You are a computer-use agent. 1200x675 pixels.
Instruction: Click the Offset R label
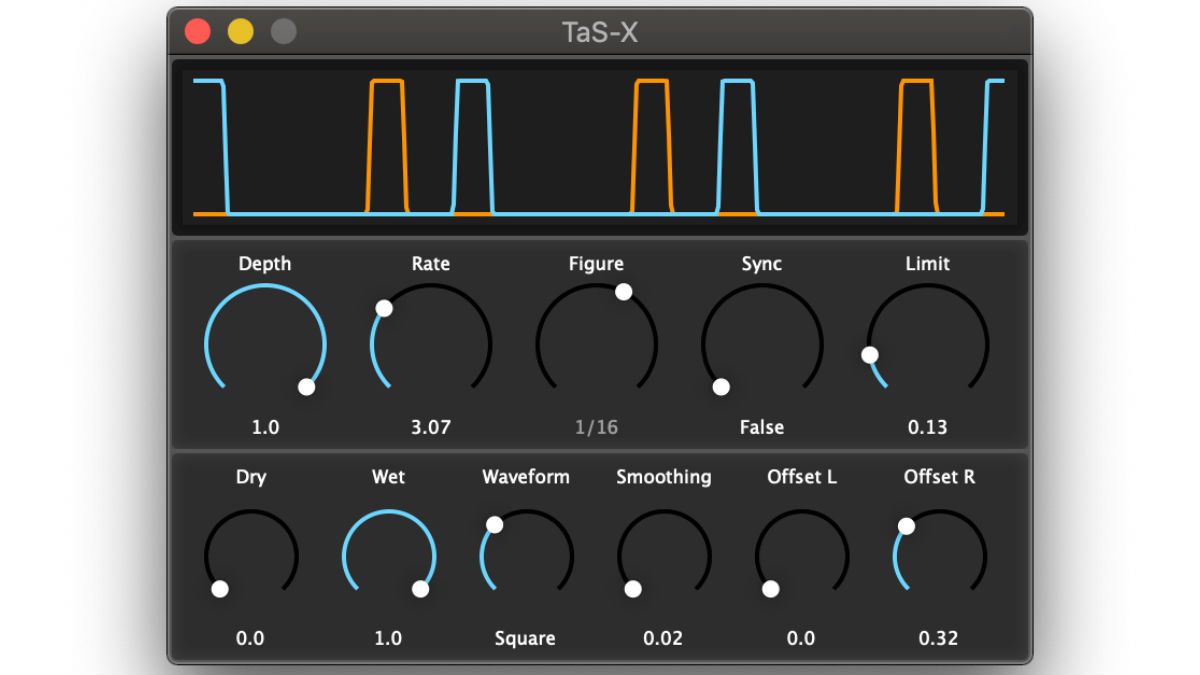[x=939, y=477]
